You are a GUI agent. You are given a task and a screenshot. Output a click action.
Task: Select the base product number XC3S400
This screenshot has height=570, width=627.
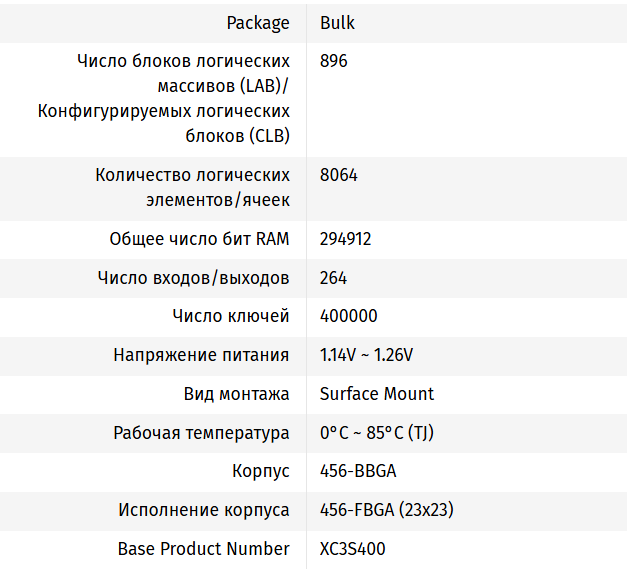(352, 549)
